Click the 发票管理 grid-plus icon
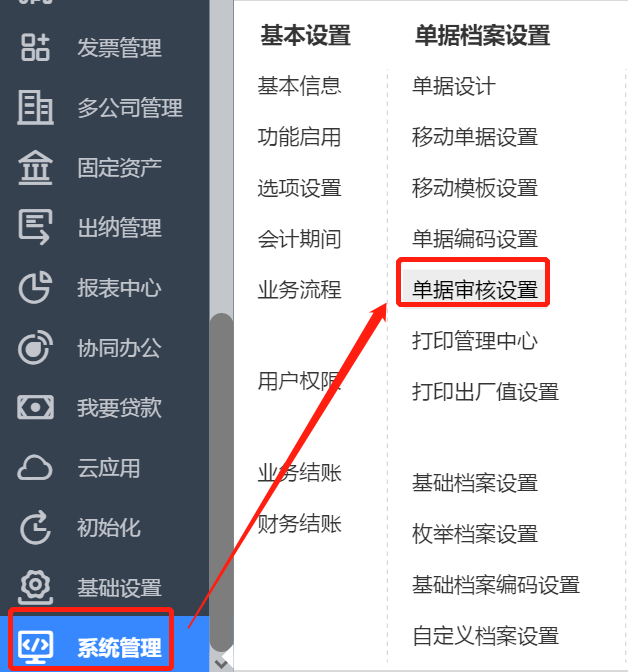Viewport: 628px width, 672px height. (x=35, y=47)
